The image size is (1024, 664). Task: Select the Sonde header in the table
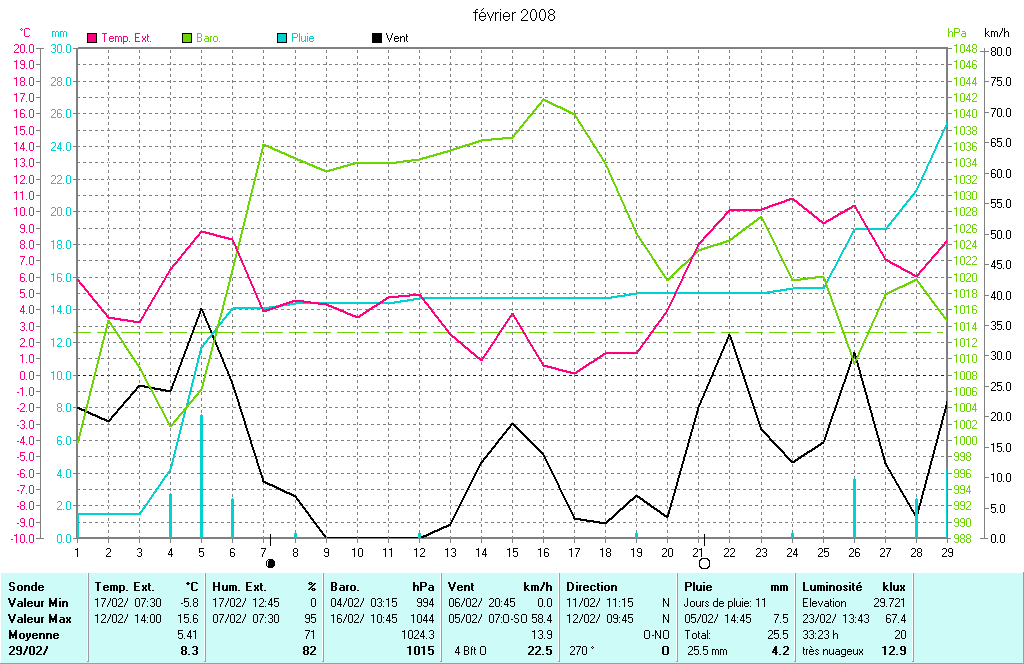(x=25, y=587)
